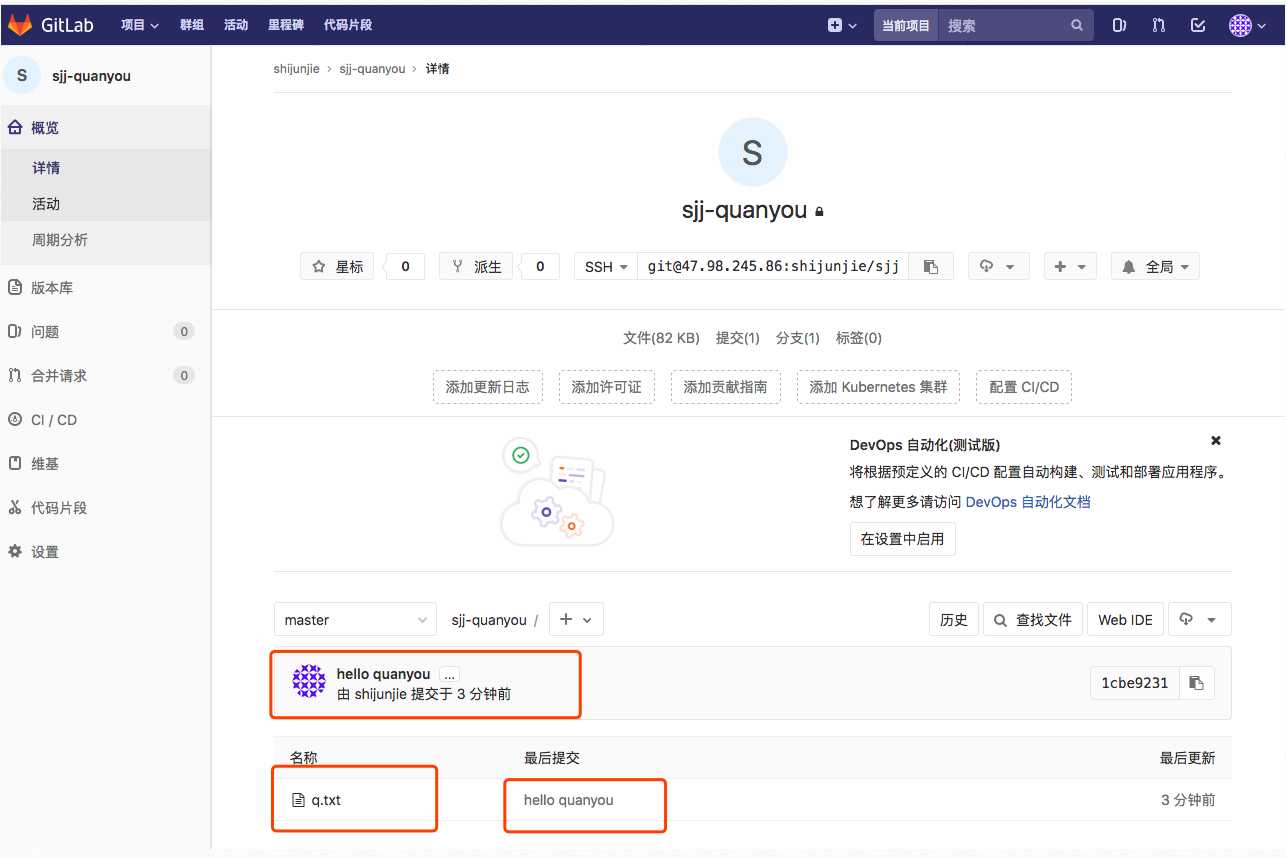
Task: Open the 里程碑 navbar item
Action: (x=286, y=26)
